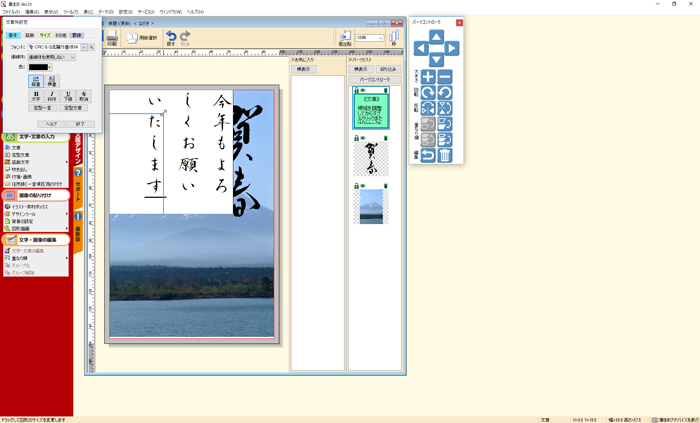The image size is (700, 423).
Task: Rotate part clockwise in parts controller
Action: [x=428, y=93]
